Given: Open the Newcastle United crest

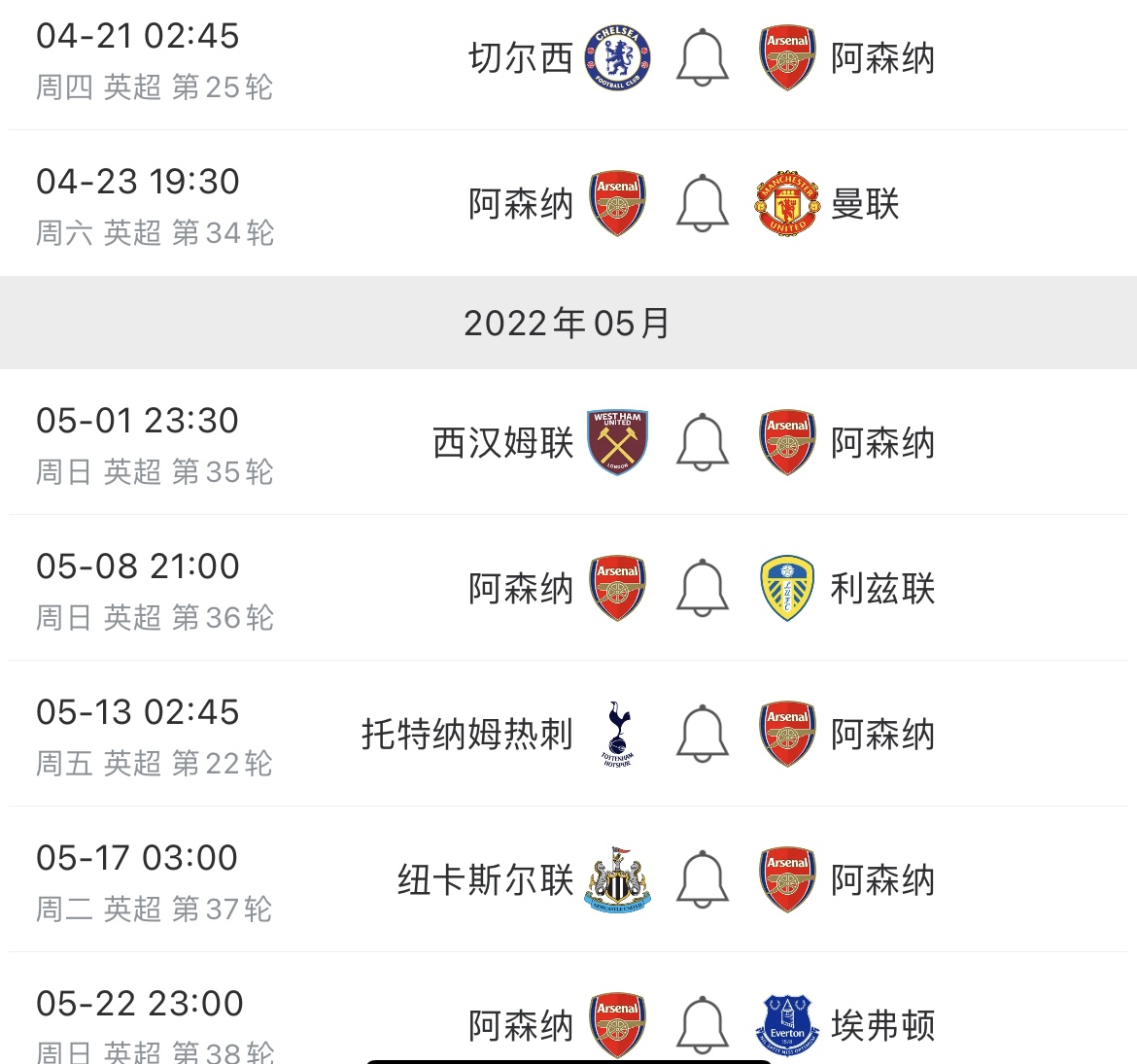Looking at the screenshot, I should tap(617, 879).
